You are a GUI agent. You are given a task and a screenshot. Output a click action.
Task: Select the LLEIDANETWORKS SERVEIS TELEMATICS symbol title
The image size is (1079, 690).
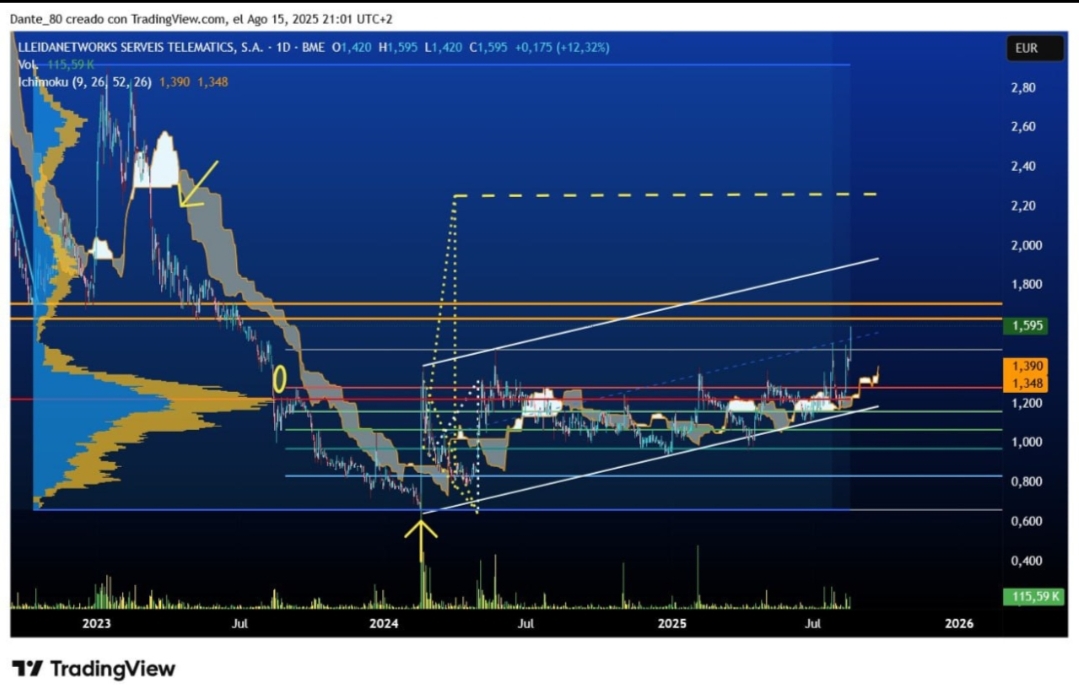tap(140, 47)
